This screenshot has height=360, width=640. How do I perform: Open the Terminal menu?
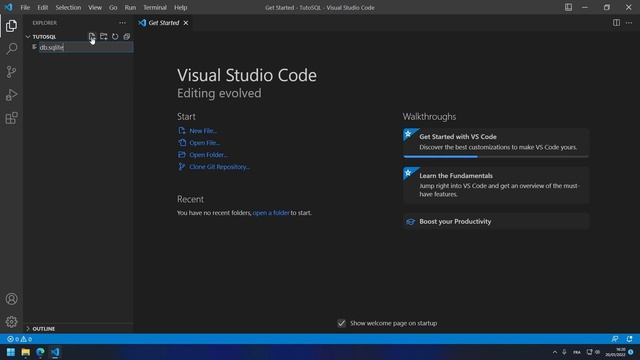[155, 7]
